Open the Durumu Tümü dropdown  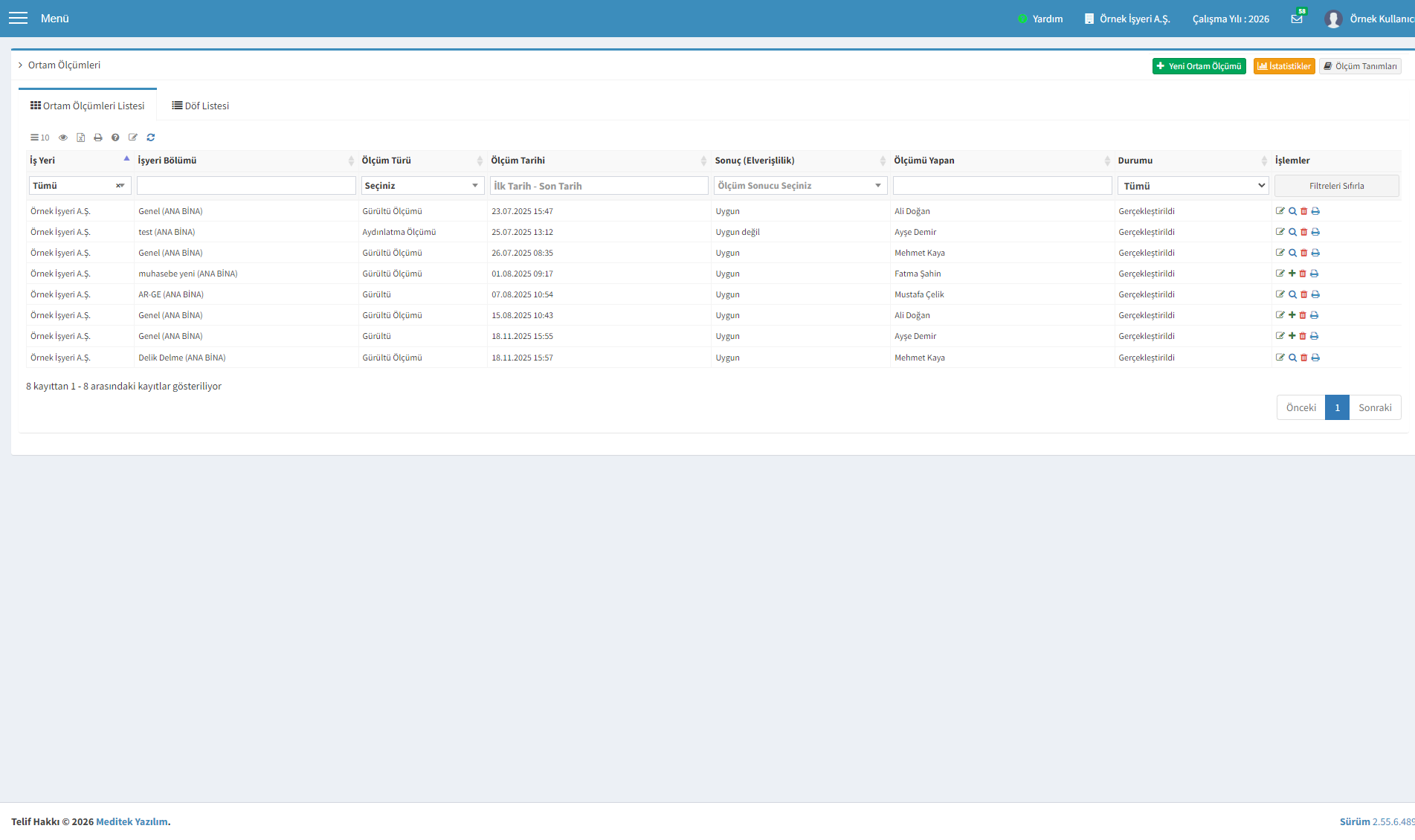click(x=1193, y=186)
